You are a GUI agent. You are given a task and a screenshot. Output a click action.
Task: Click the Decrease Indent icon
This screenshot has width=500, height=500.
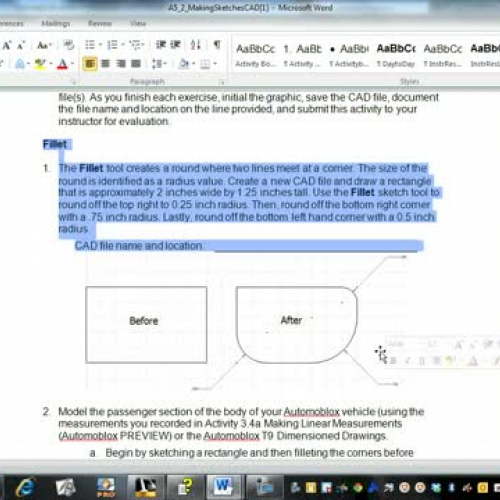coord(161,45)
